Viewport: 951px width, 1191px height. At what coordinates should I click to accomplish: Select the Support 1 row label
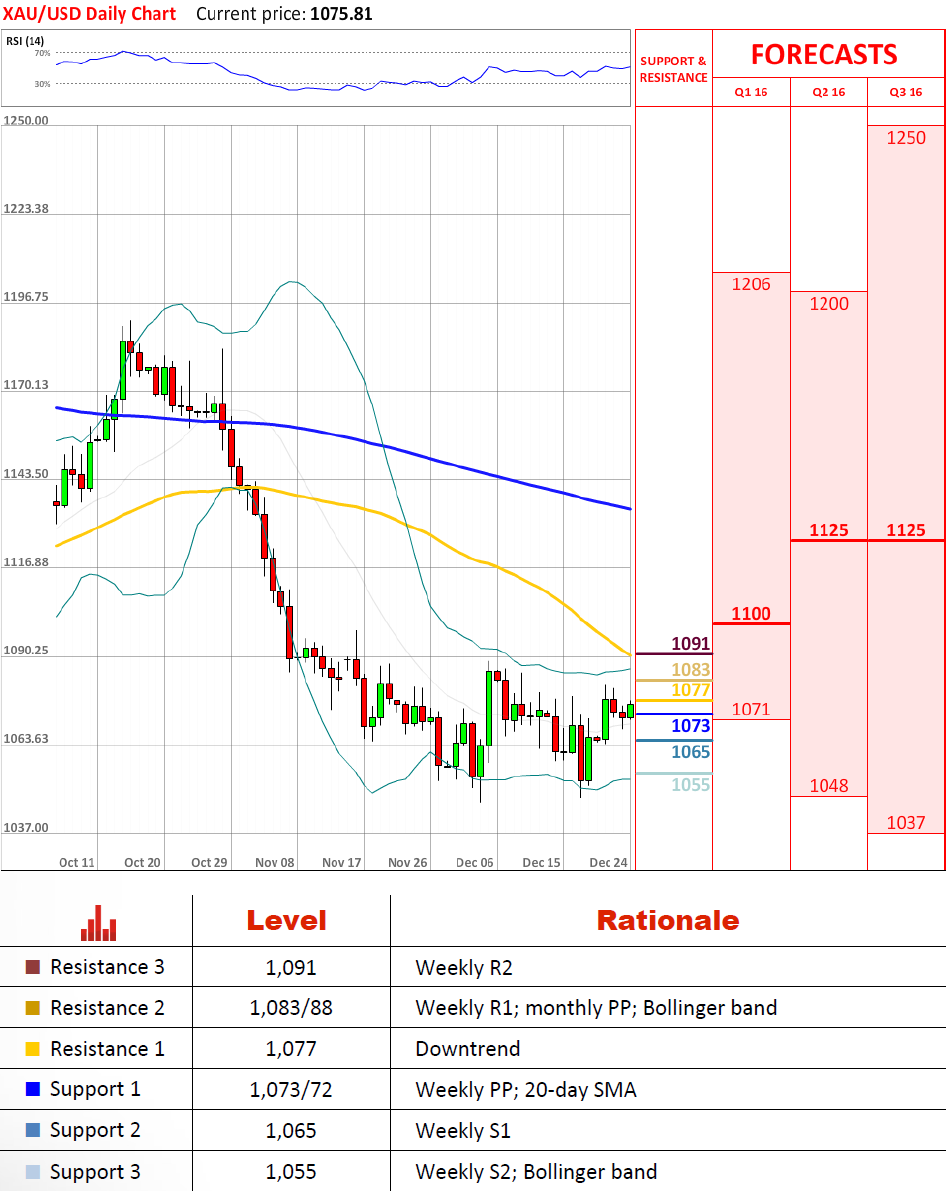[x=95, y=1090]
